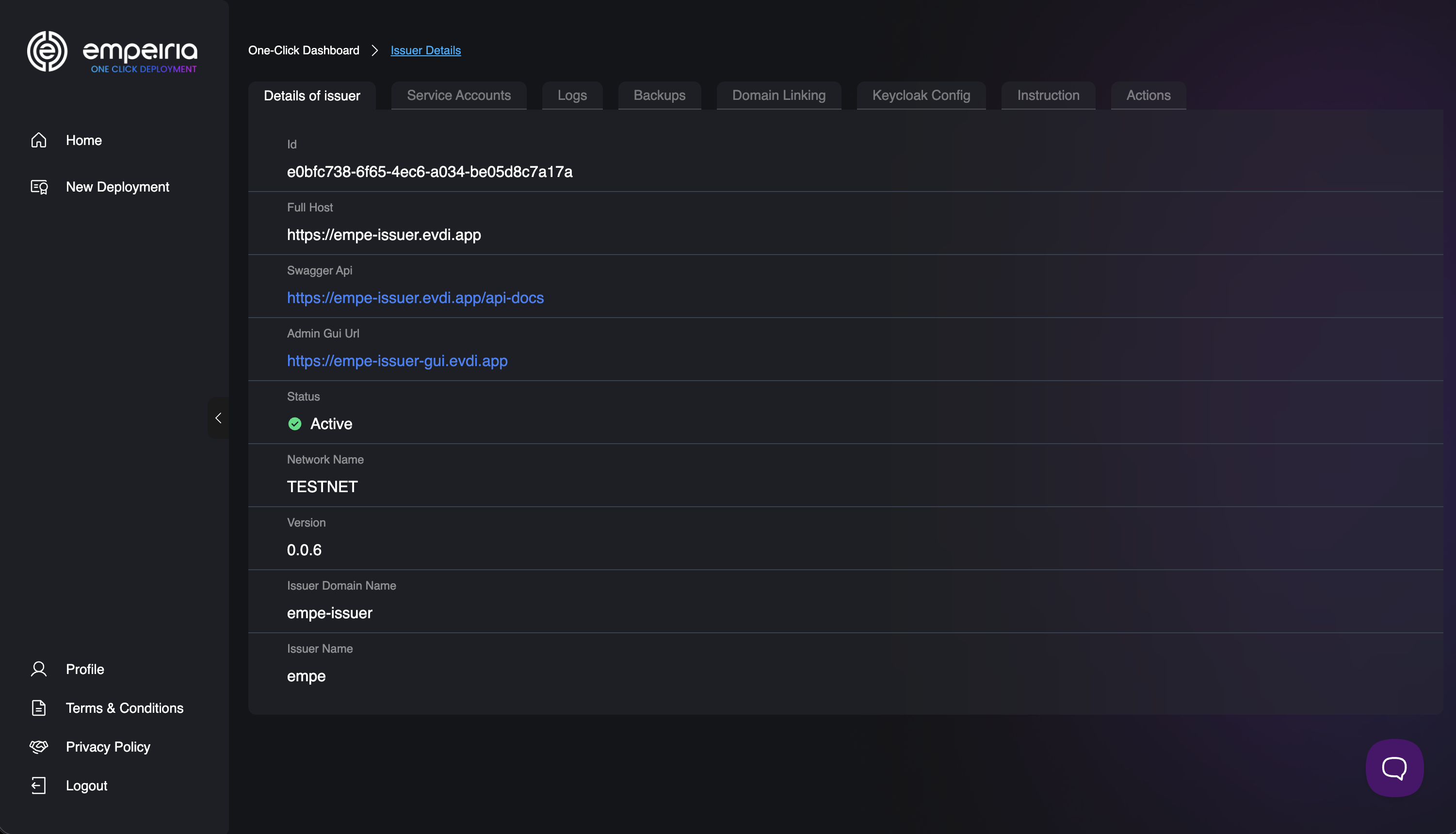Click the Full Host value https://empe-issuer.evdi.app
The image size is (1456, 834).
click(x=384, y=235)
